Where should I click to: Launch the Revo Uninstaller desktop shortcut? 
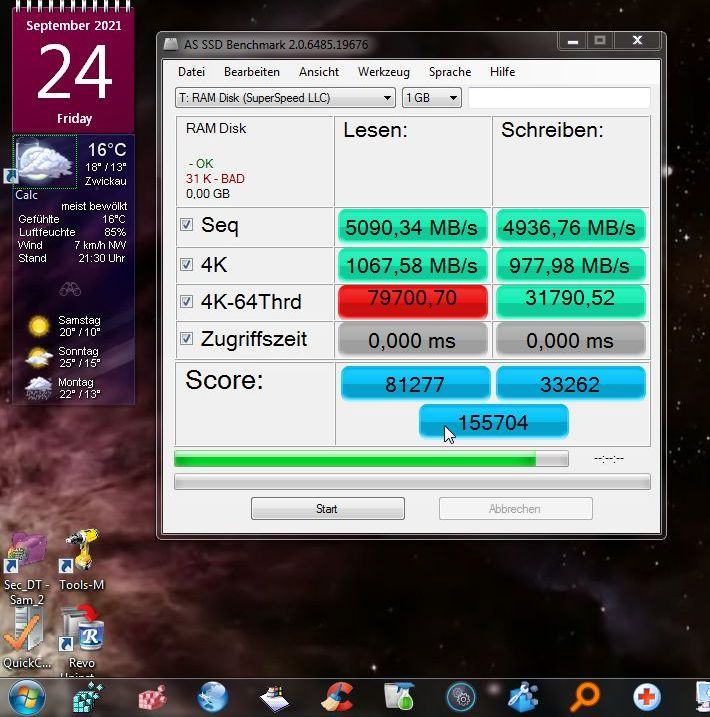82,640
